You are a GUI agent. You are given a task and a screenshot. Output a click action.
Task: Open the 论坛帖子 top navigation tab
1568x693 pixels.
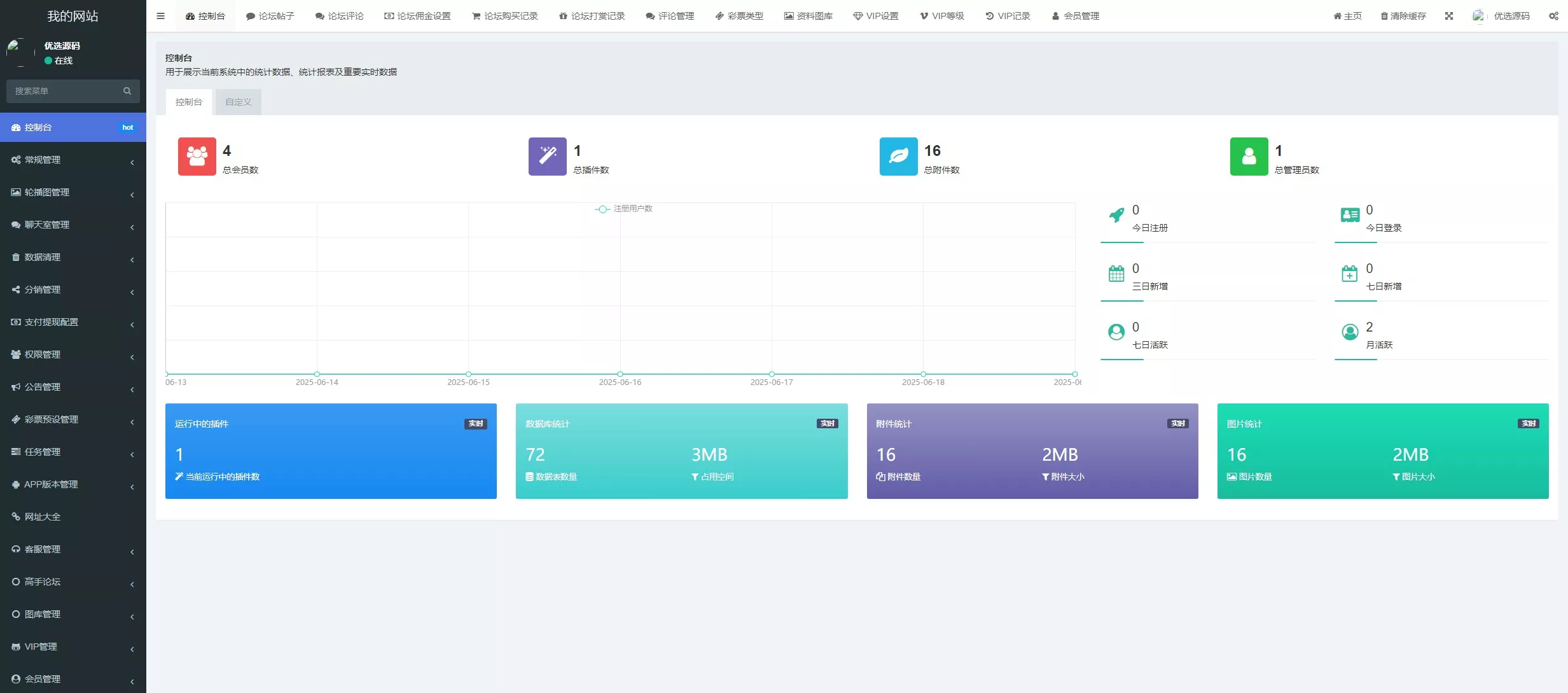(270, 16)
